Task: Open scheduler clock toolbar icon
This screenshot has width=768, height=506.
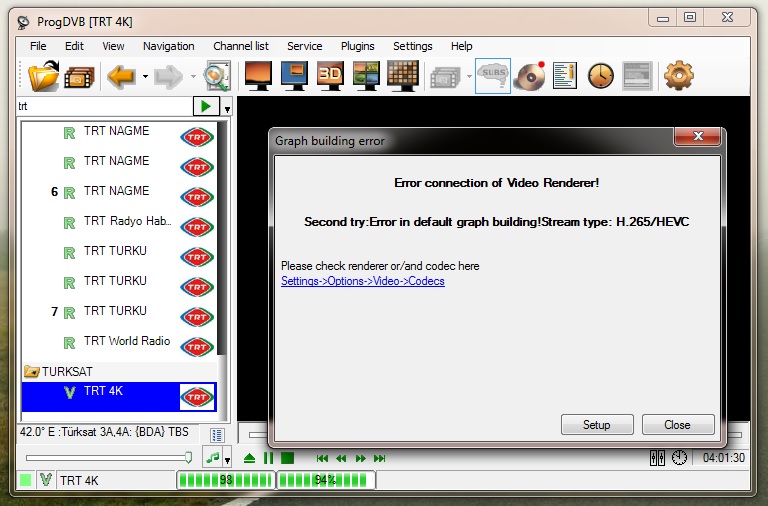Action: click(600, 76)
